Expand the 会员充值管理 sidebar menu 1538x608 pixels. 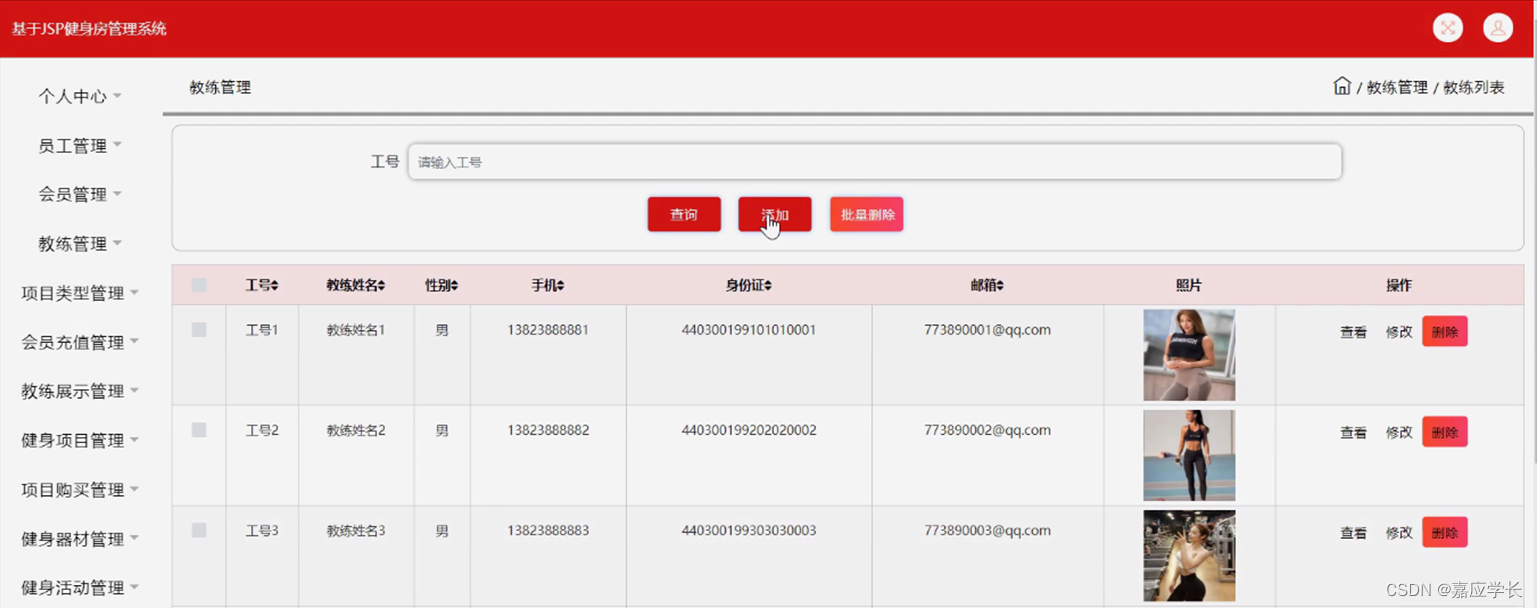click(80, 342)
